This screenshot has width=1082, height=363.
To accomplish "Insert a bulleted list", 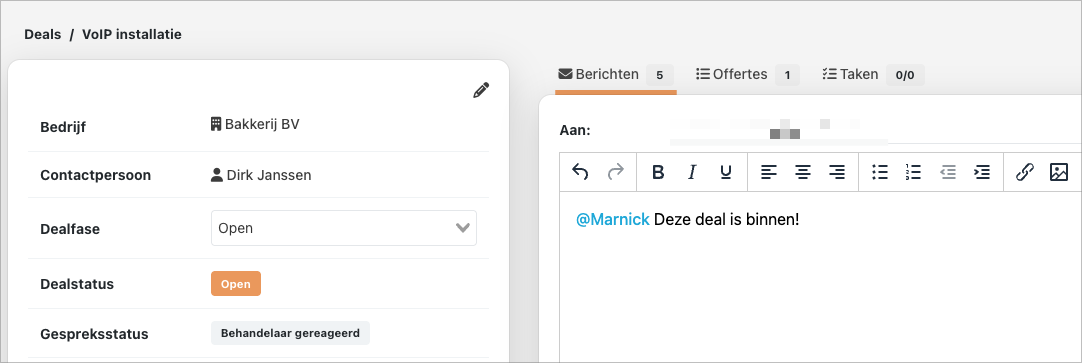I will tap(880, 173).
